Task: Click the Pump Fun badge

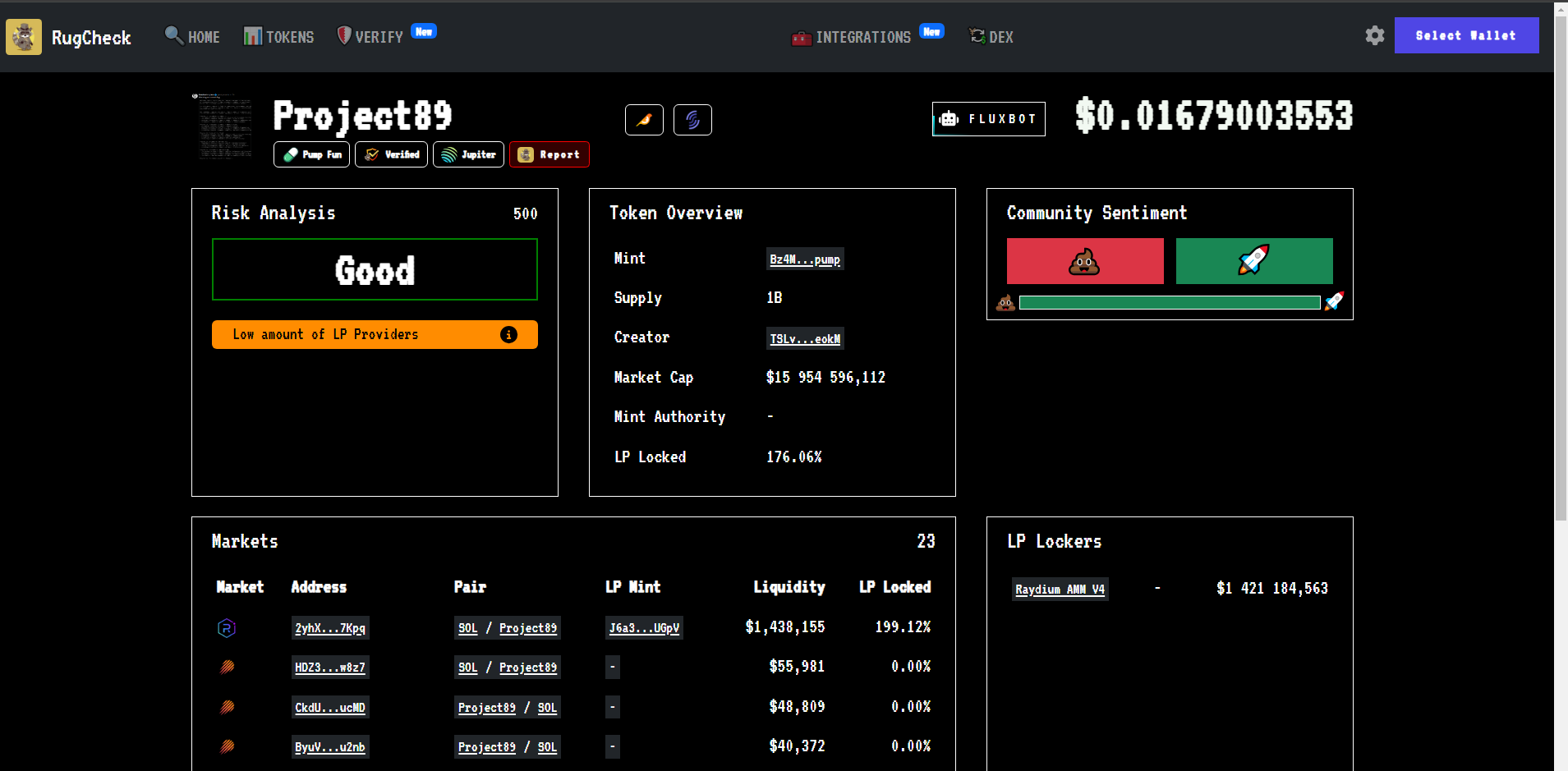Action: [312, 154]
